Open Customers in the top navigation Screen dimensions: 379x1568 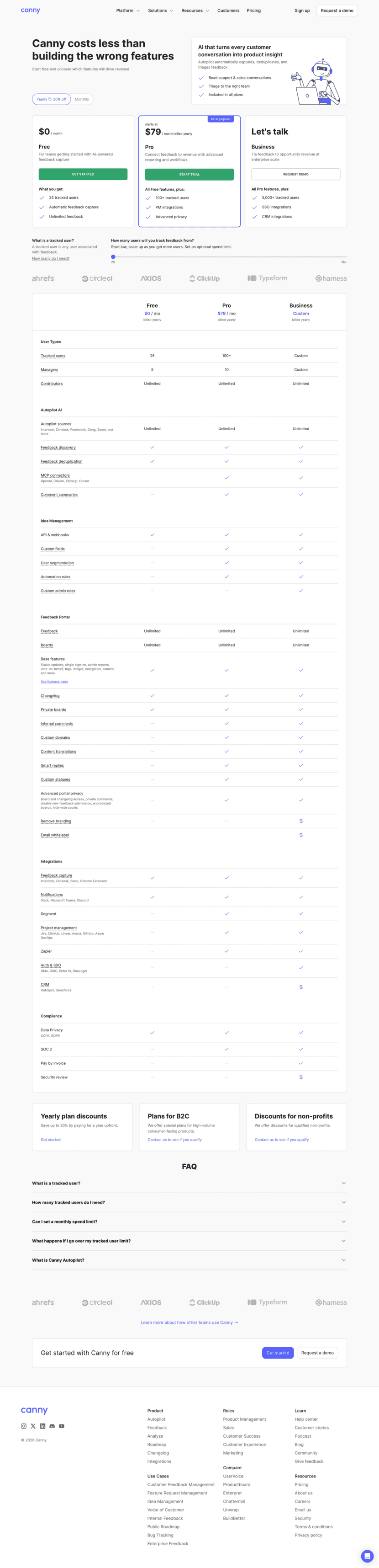pos(228,11)
